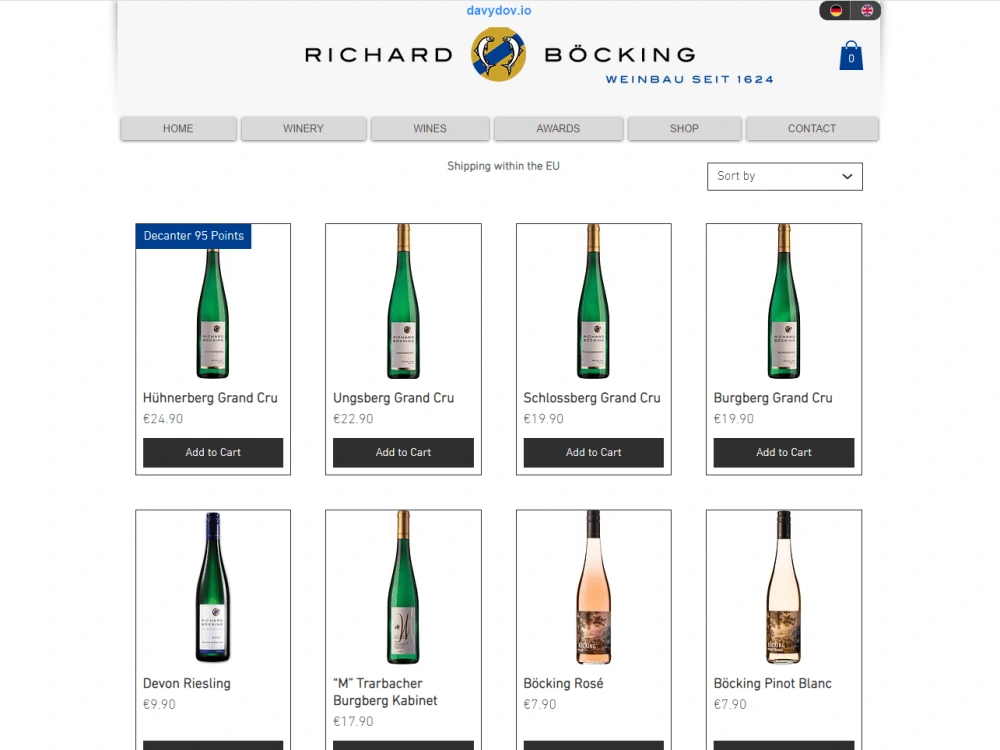Add Burgberg Grand Cru to cart
Screen dimensions: 1000x750
pos(784,452)
